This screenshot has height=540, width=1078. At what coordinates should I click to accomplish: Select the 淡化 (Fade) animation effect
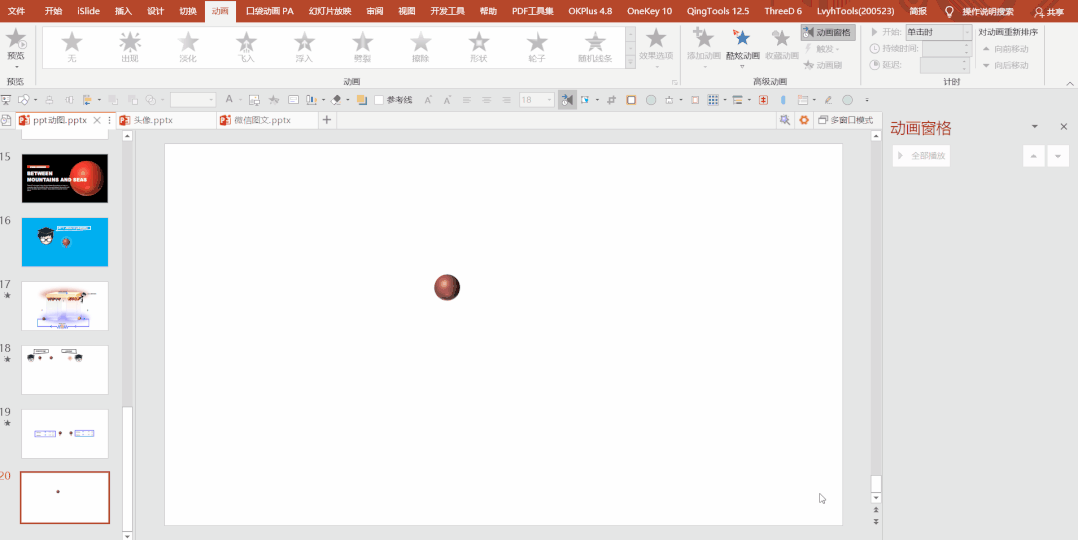pyautogui.click(x=188, y=47)
